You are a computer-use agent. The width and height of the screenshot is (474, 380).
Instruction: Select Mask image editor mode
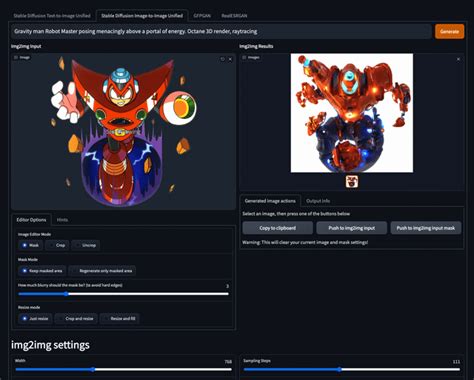click(x=30, y=245)
